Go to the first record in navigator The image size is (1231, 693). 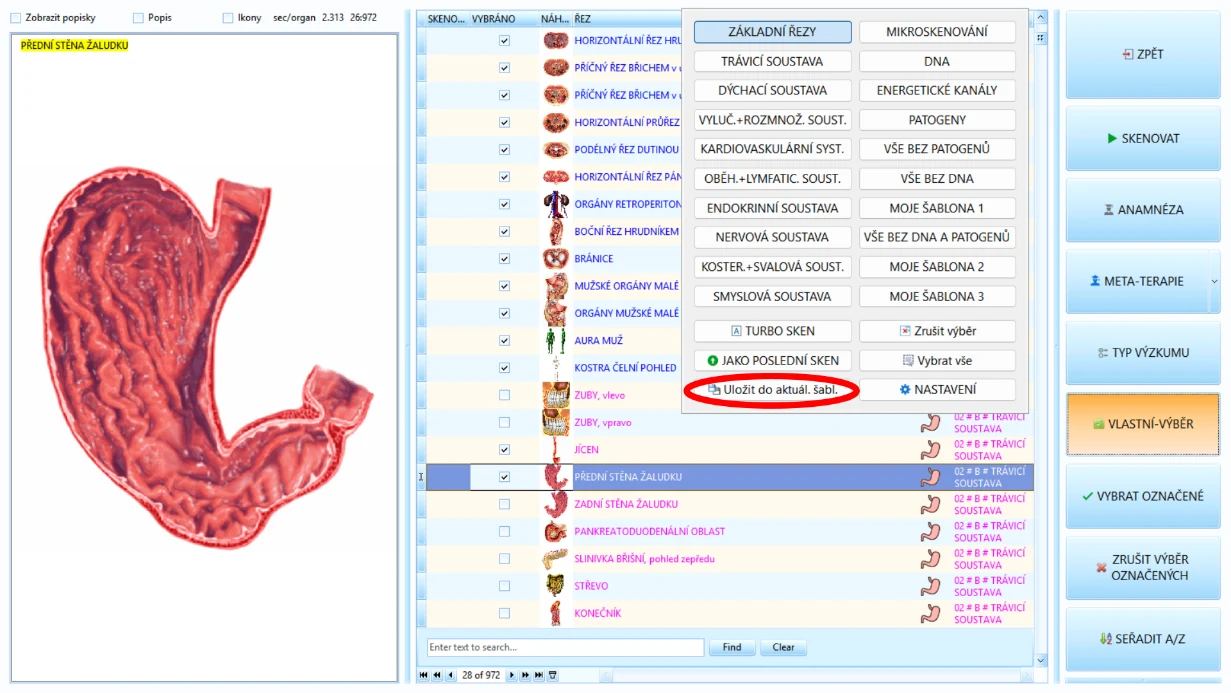pyautogui.click(x=424, y=676)
